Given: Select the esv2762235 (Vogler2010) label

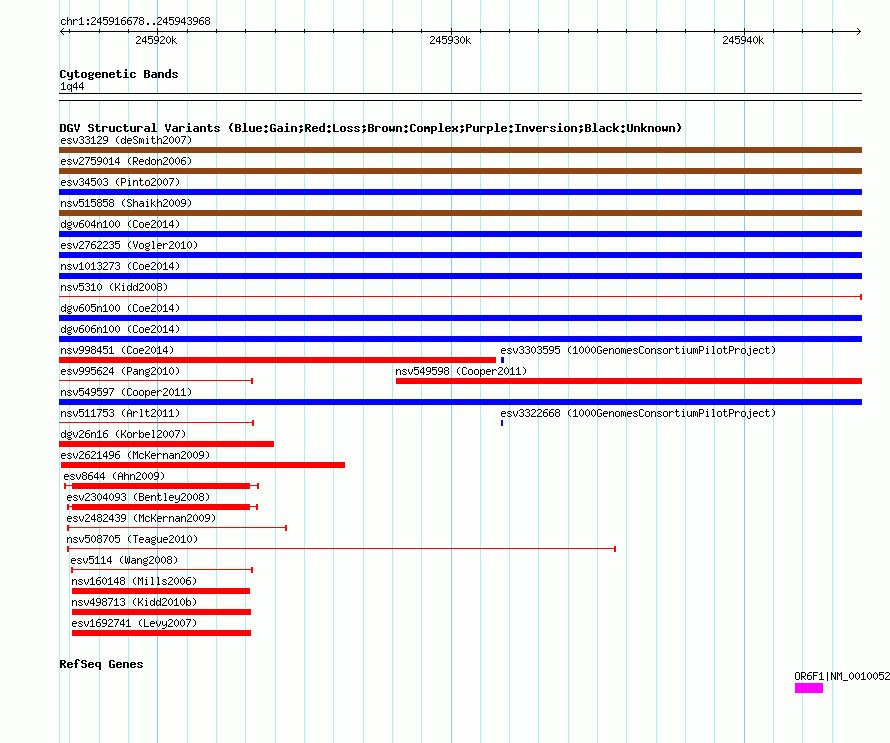Looking at the screenshot, I should [129, 245].
